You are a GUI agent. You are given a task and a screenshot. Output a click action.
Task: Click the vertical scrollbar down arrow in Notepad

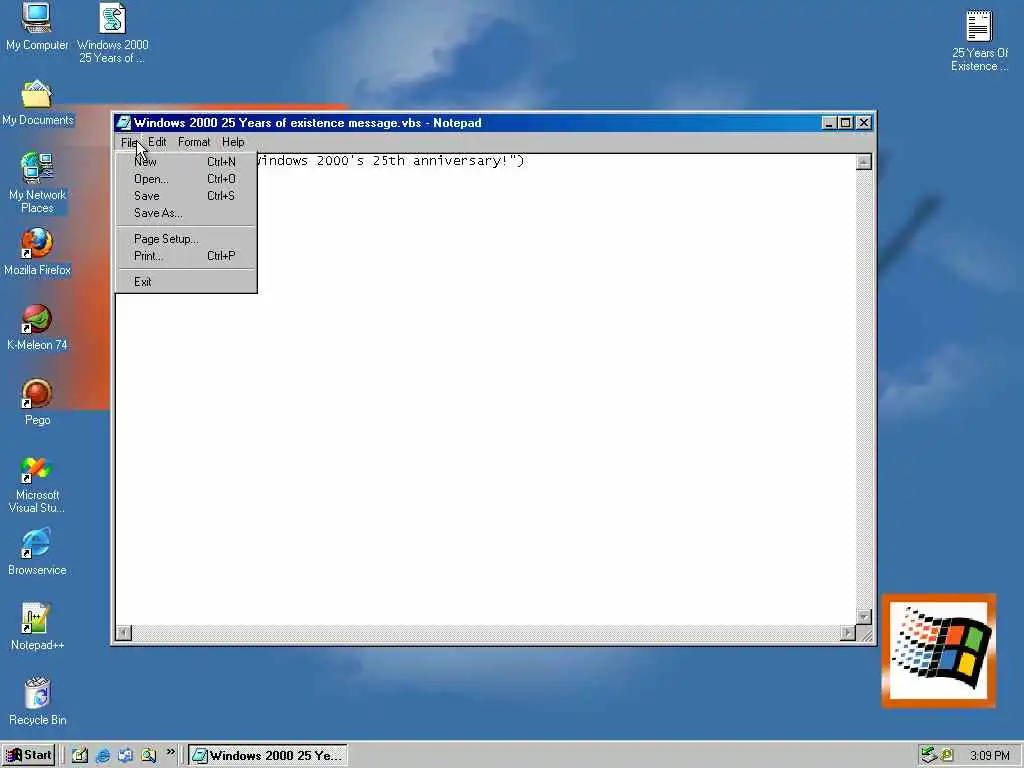click(863, 617)
